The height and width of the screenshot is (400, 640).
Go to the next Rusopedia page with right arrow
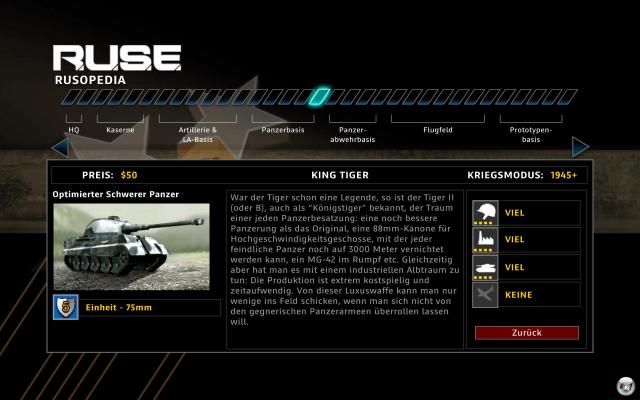[x=580, y=147]
